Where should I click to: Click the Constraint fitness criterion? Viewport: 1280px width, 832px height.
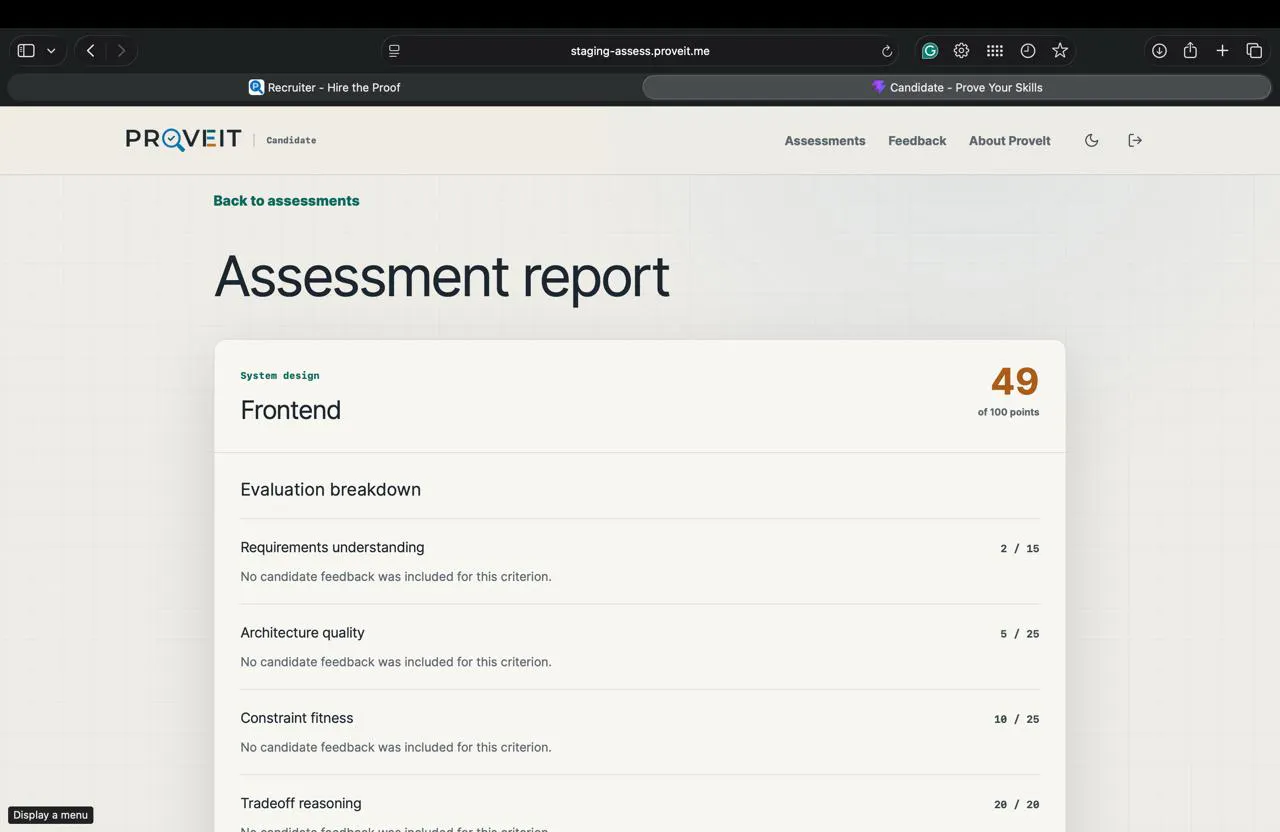(297, 718)
